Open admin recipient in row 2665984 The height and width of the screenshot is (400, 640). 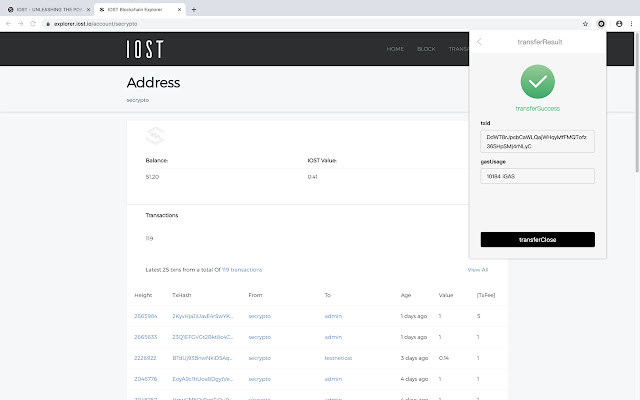[x=333, y=316]
